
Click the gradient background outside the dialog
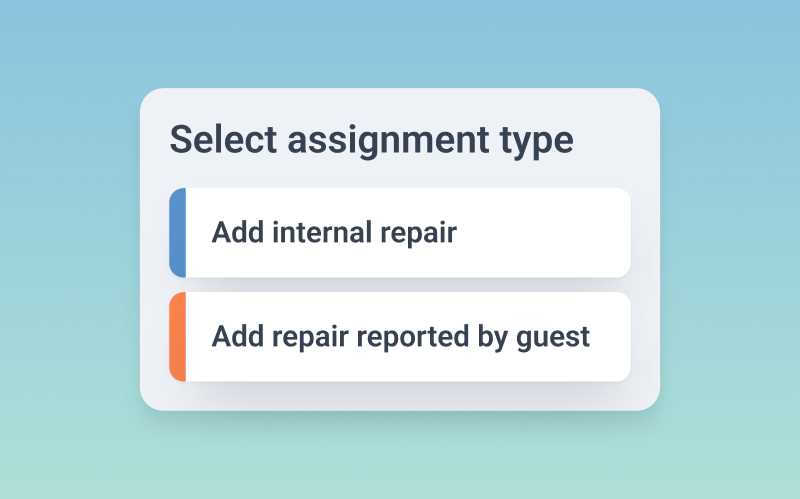[x=70, y=250]
